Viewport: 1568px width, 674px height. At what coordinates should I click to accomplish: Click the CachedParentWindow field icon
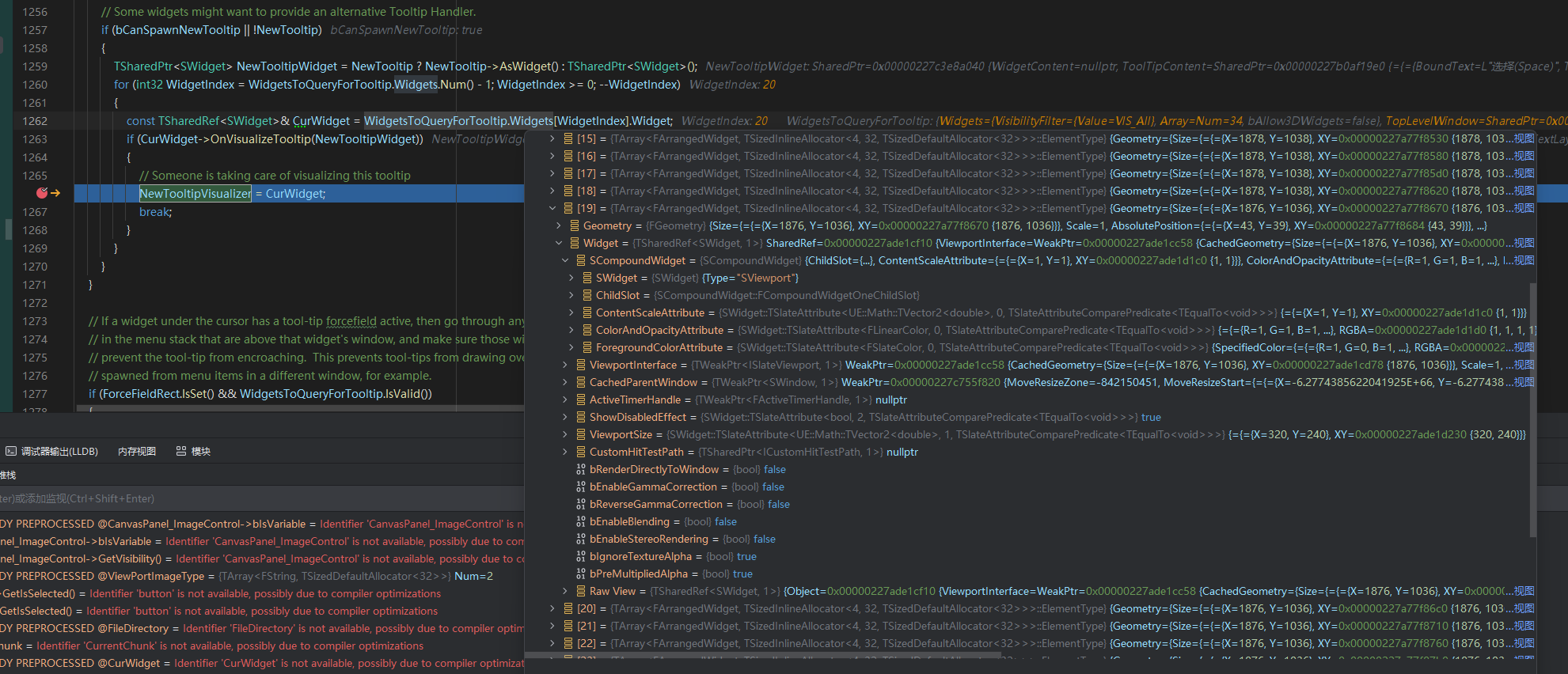[581, 382]
